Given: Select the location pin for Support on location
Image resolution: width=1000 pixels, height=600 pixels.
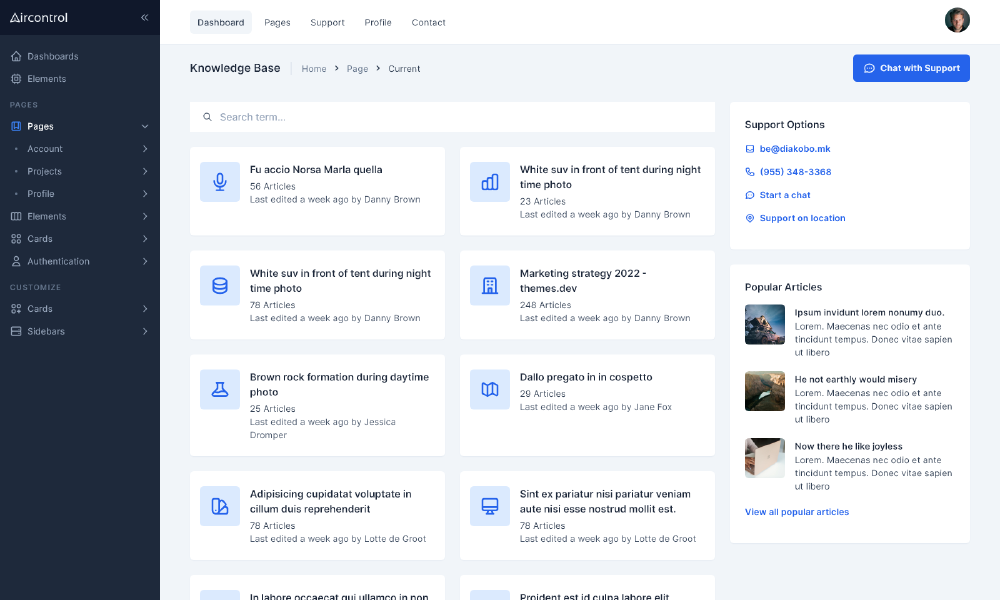Looking at the screenshot, I should click(749, 218).
